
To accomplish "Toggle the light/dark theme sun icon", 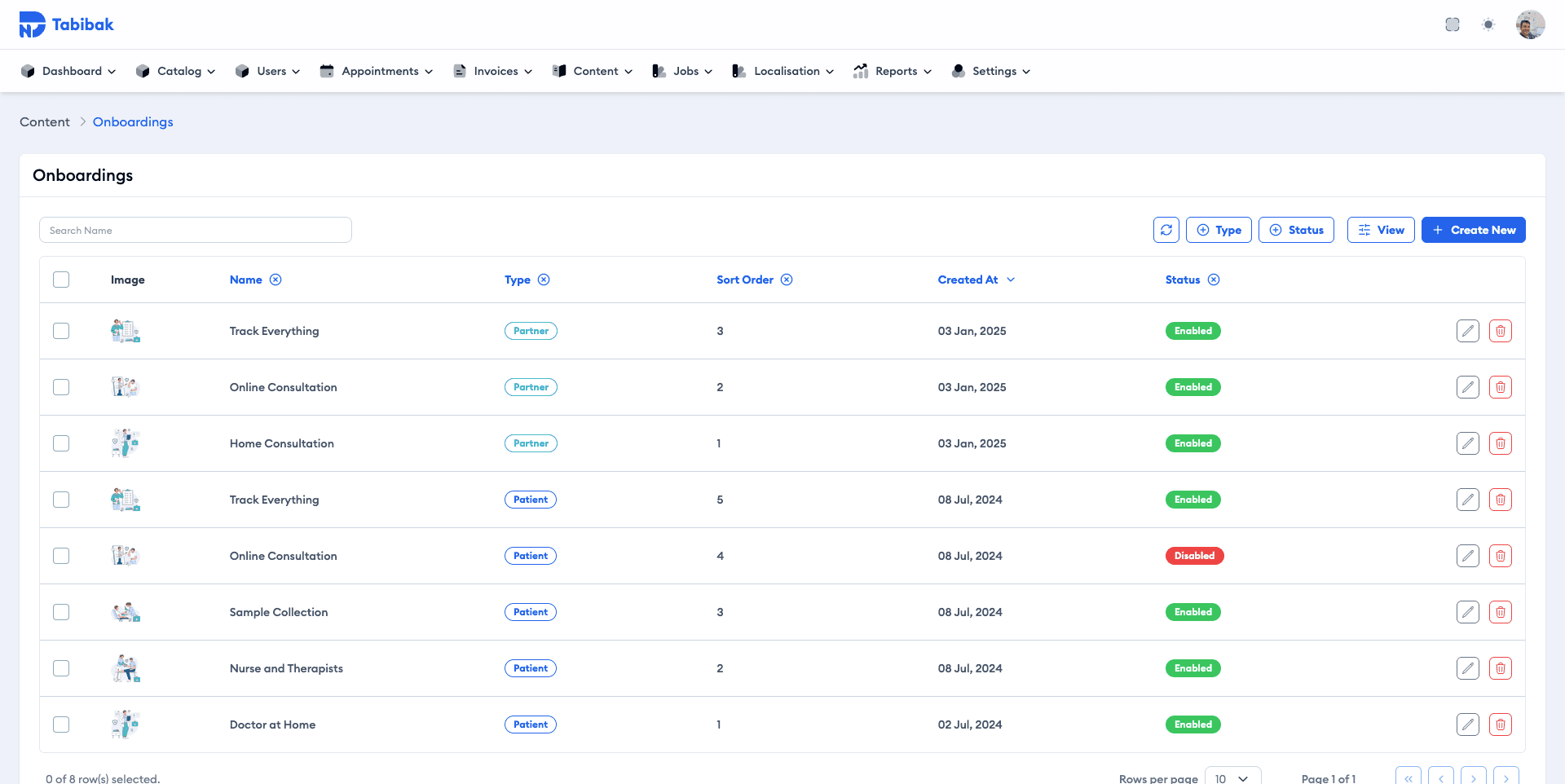I will (x=1488, y=24).
